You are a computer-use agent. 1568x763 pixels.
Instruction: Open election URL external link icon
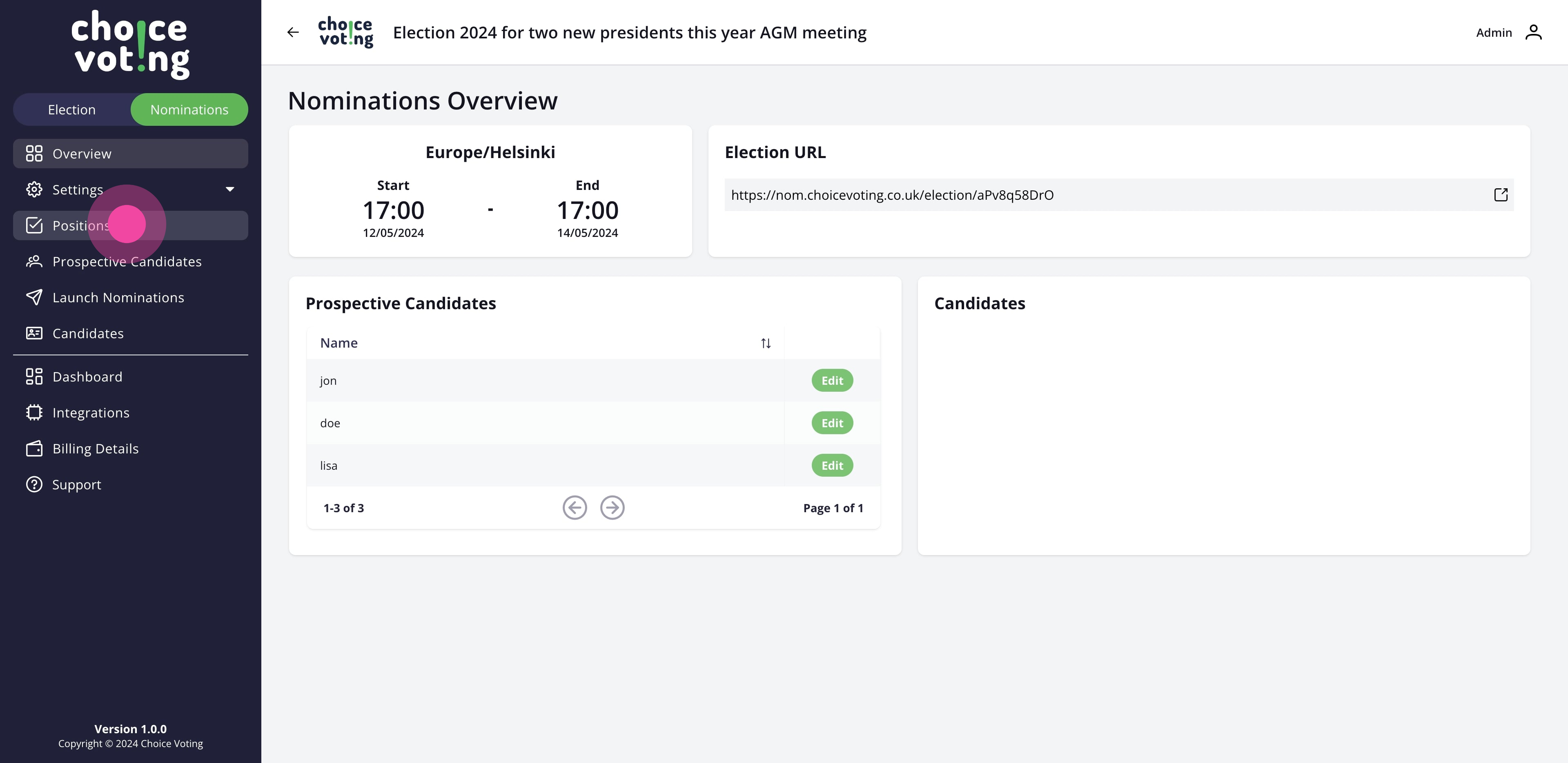(x=1501, y=195)
